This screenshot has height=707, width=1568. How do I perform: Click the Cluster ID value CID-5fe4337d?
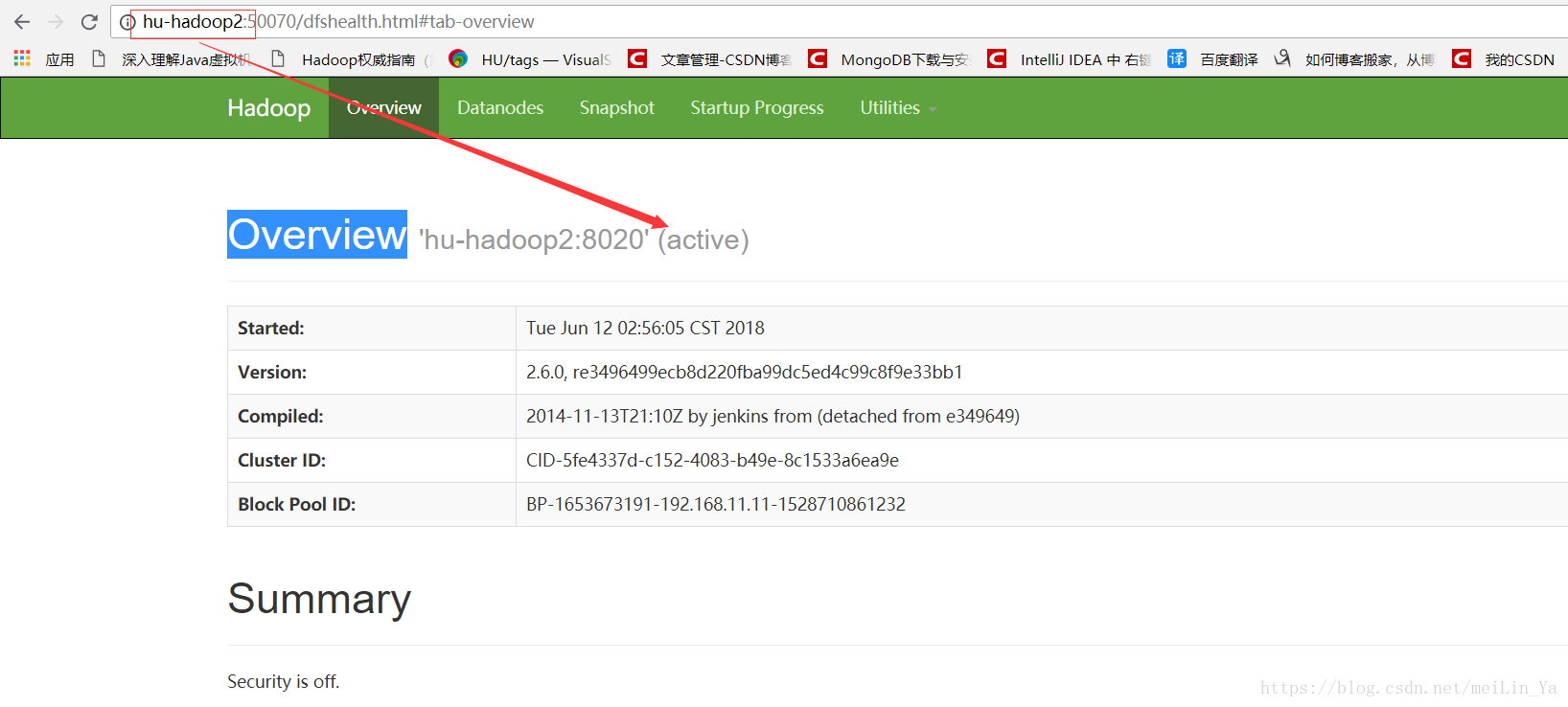point(712,461)
